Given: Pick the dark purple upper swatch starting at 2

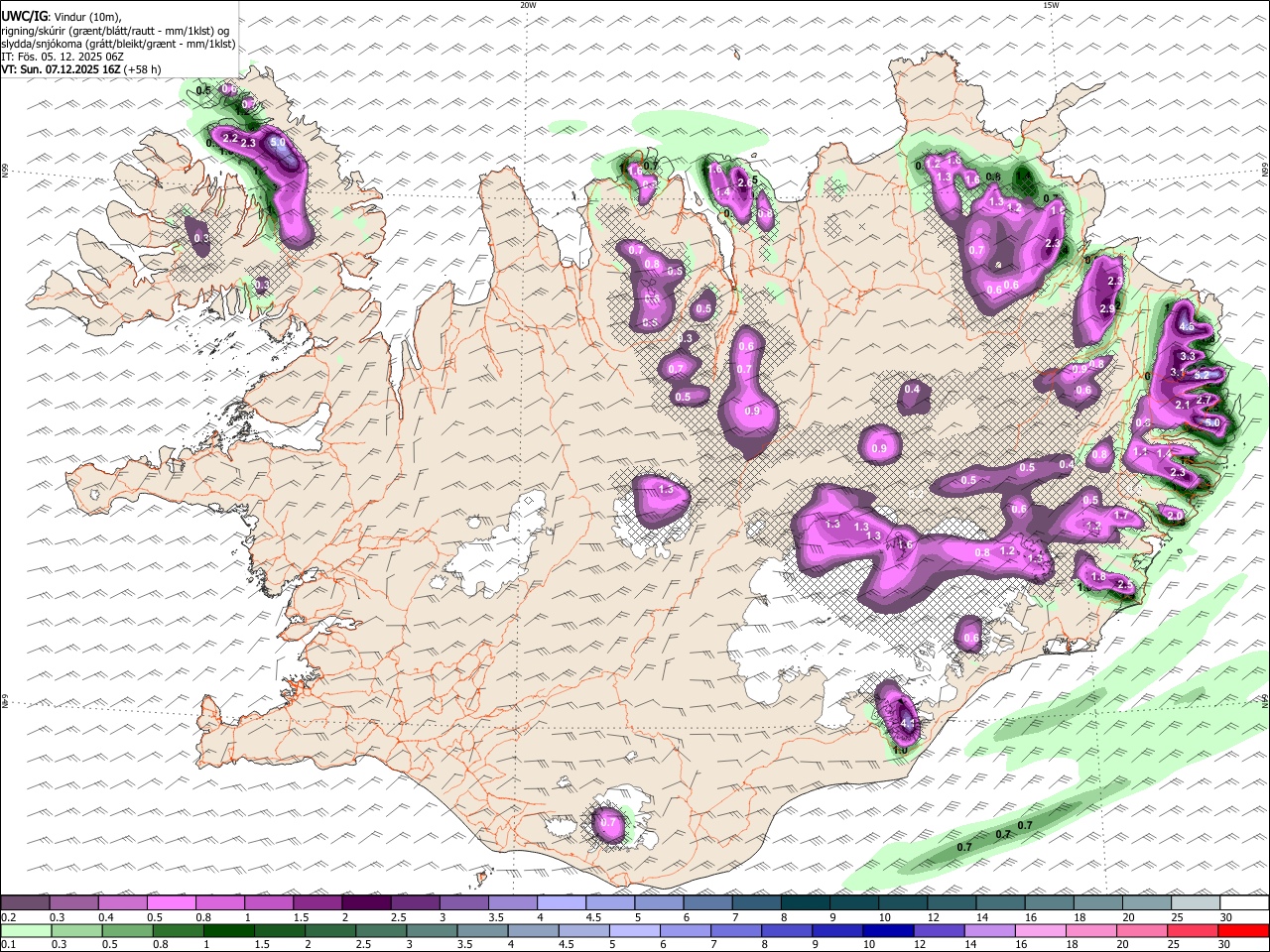Looking at the screenshot, I should click(x=366, y=903).
